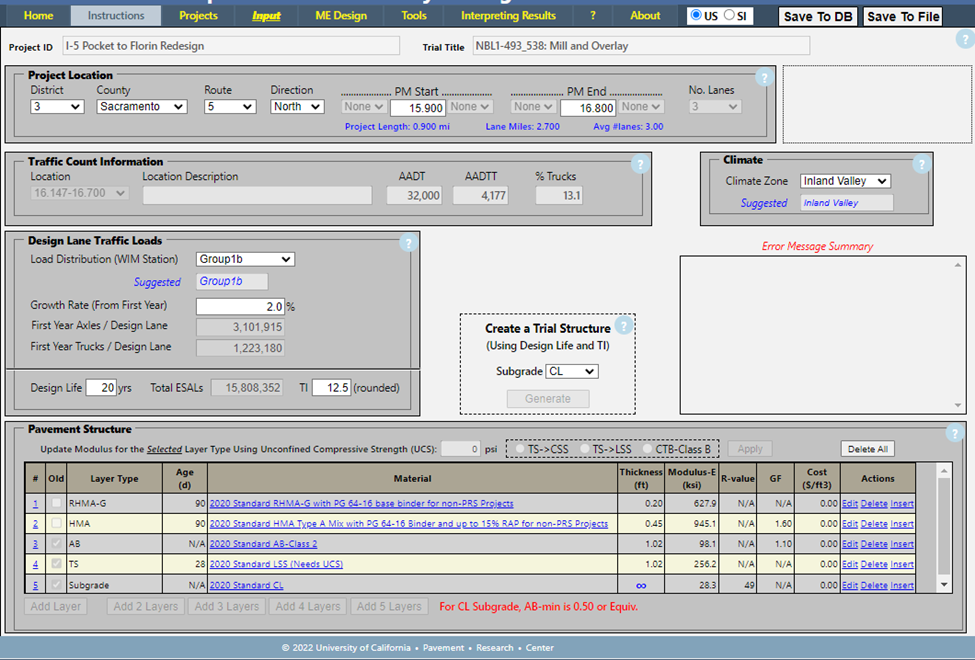Click help icon for Traffic Count Information
This screenshot has height=660, width=975.
[640, 164]
